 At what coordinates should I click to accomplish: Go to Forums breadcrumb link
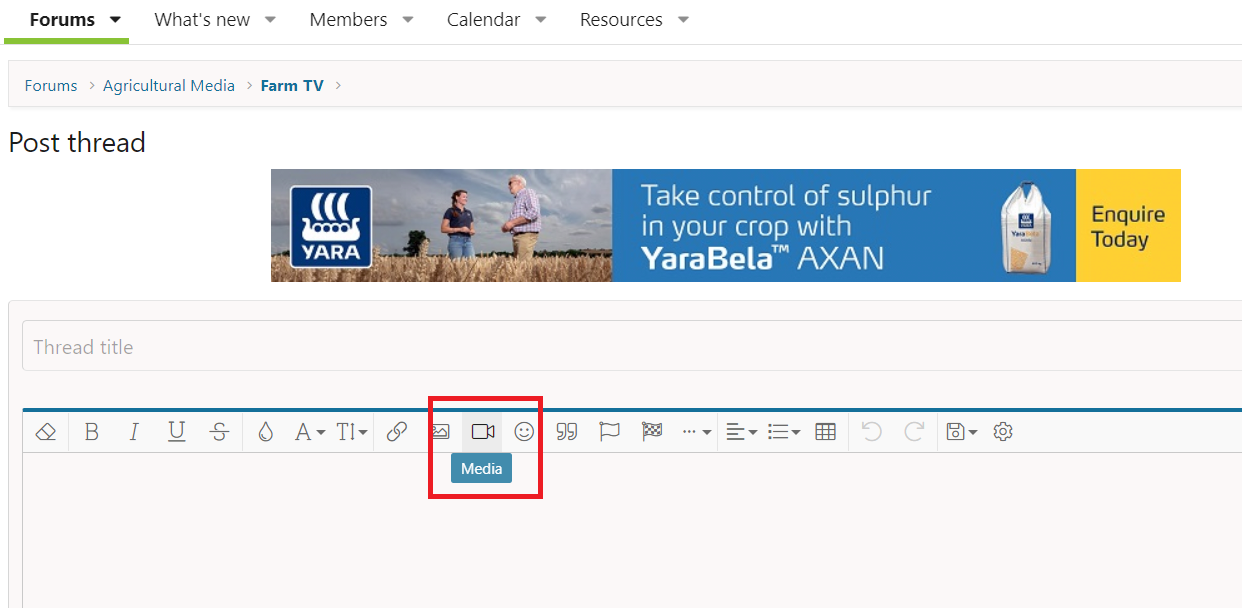(51, 86)
